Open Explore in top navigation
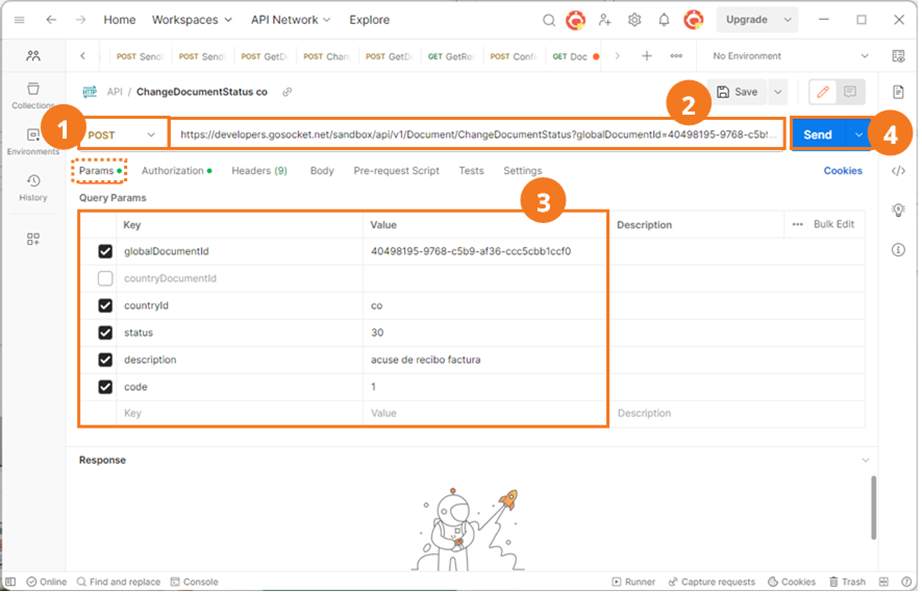The height and width of the screenshot is (592, 922). coord(369,20)
